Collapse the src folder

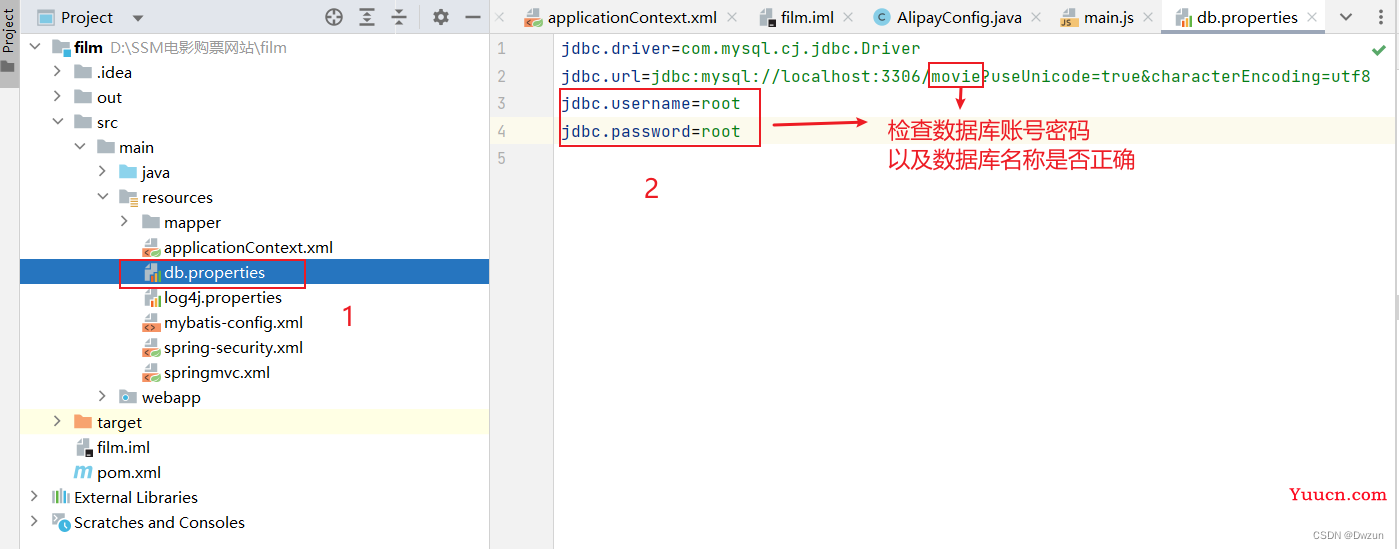coord(59,122)
